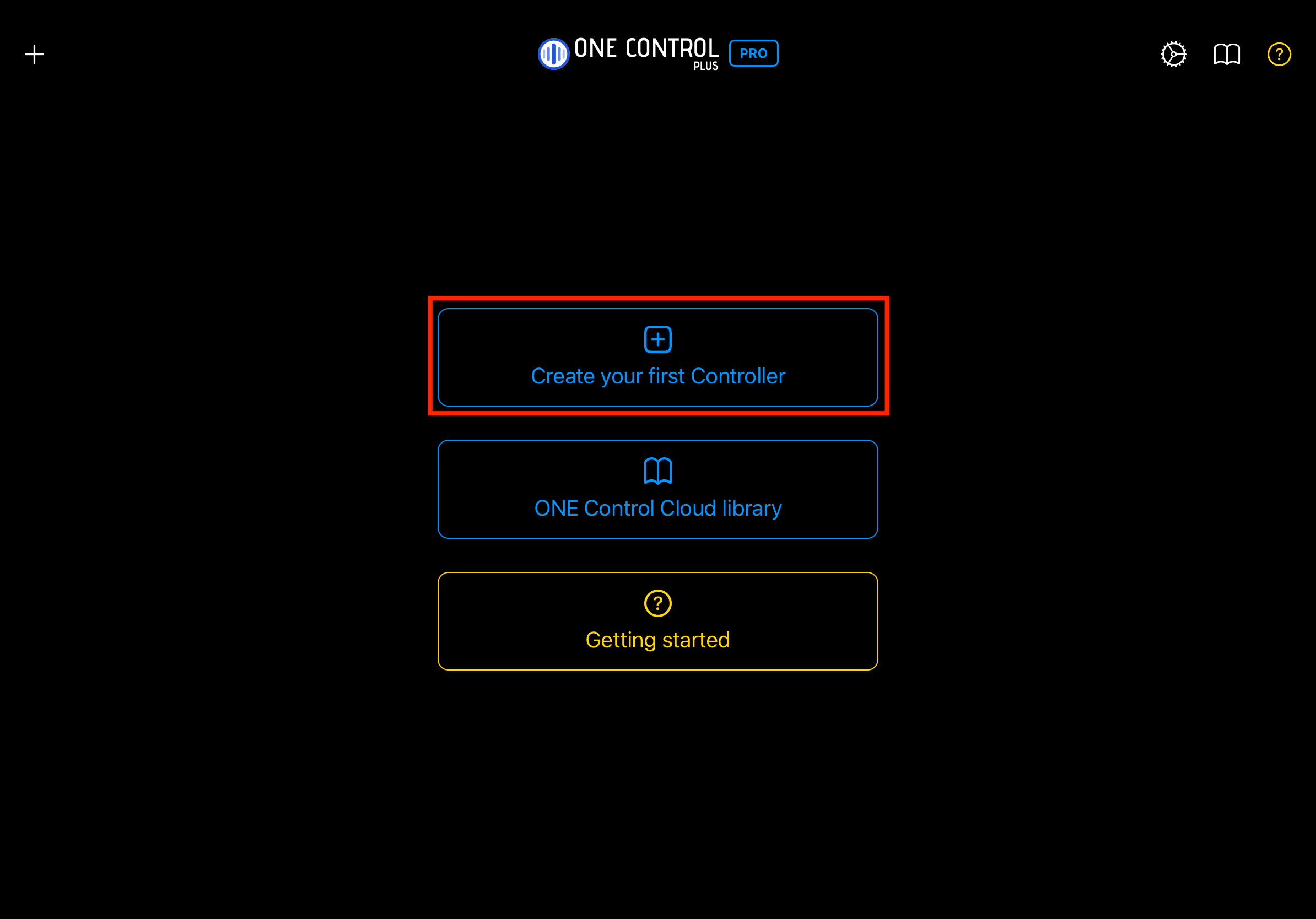
Task: Click the PRO badge label
Action: click(x=755, y=54)
